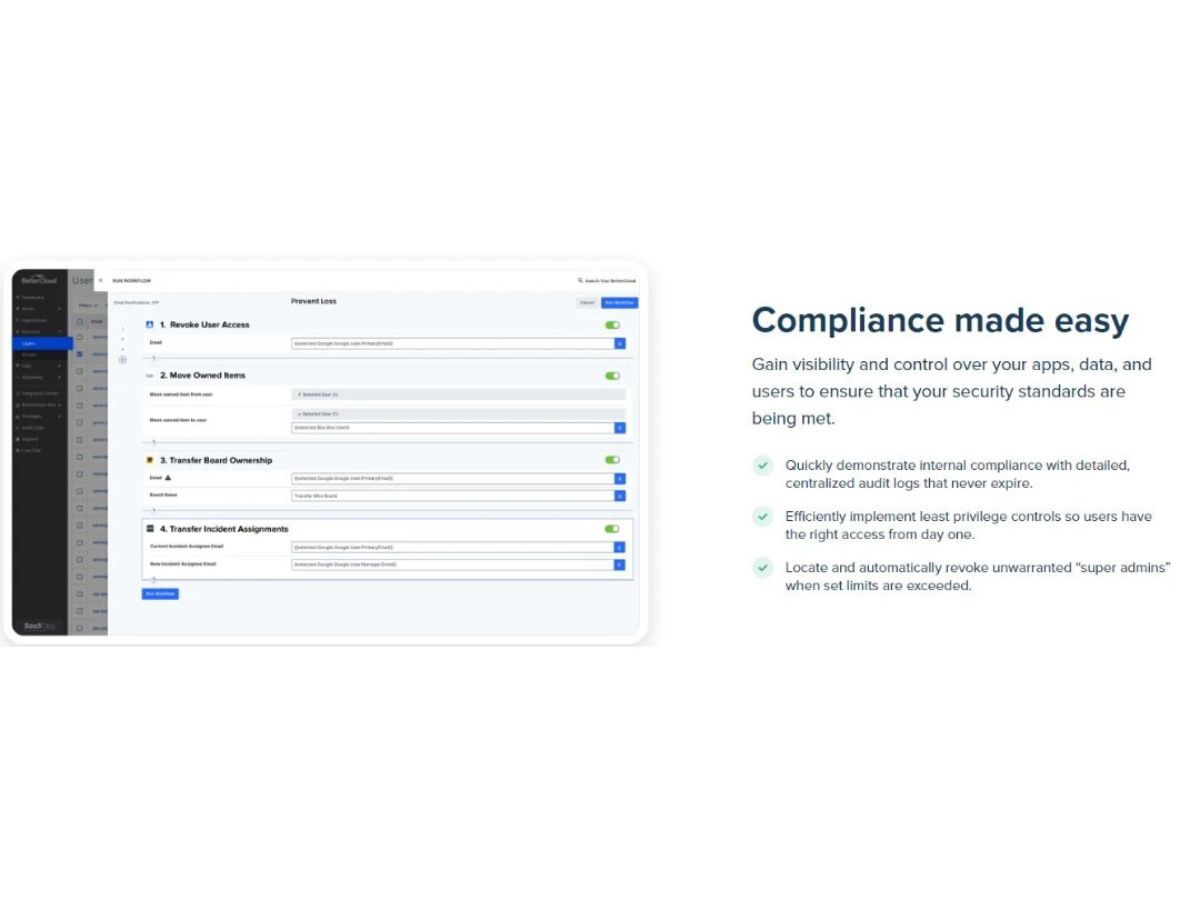Click the SaaSOps logo at sidebar bottom
Viewport: 1200px width, 900px height.
(x=39, y=626)
